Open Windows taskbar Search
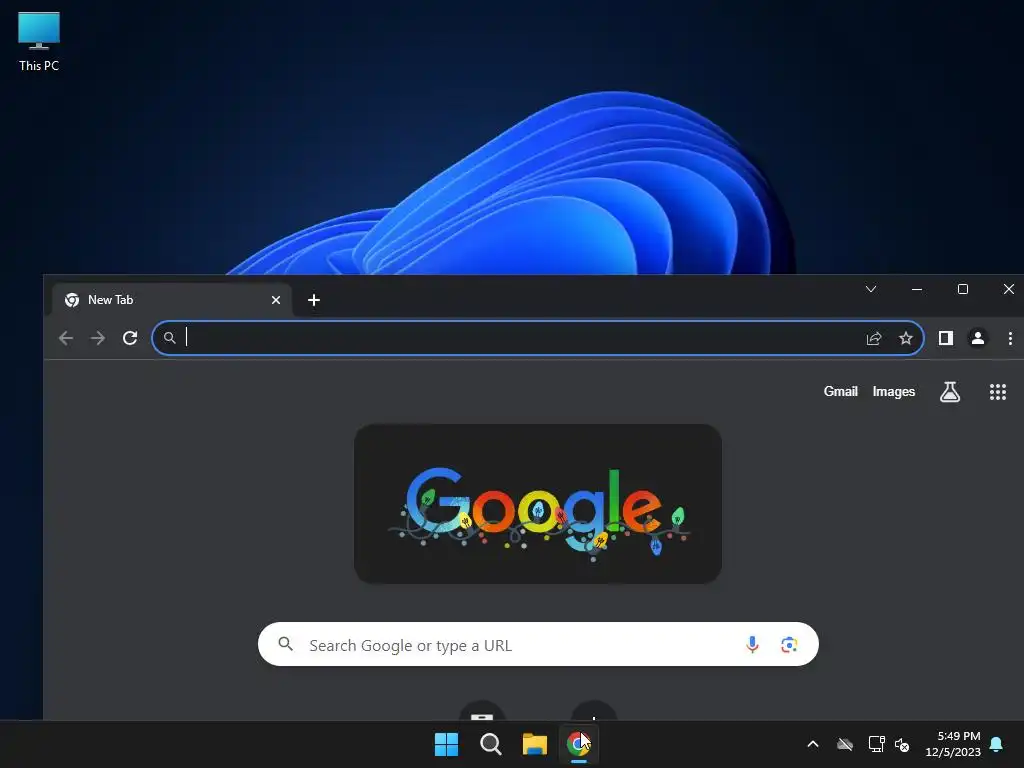1024x768 pixels. pos(490,744)
